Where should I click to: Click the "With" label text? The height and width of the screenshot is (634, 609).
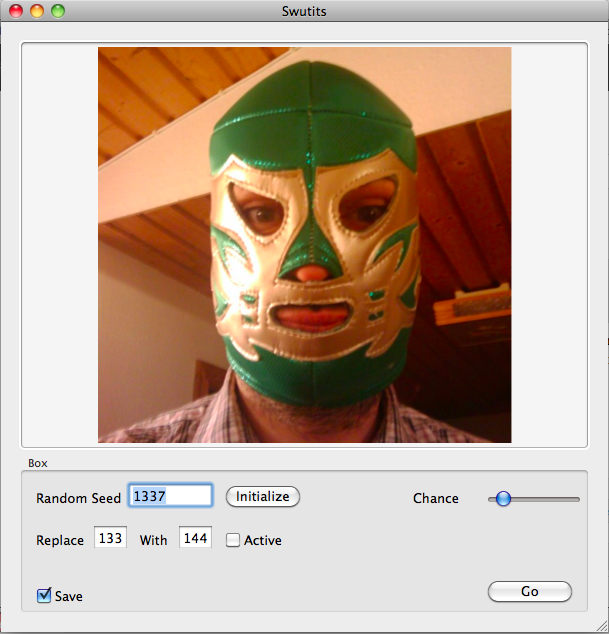pyautogui.click(x=153, y=540)
